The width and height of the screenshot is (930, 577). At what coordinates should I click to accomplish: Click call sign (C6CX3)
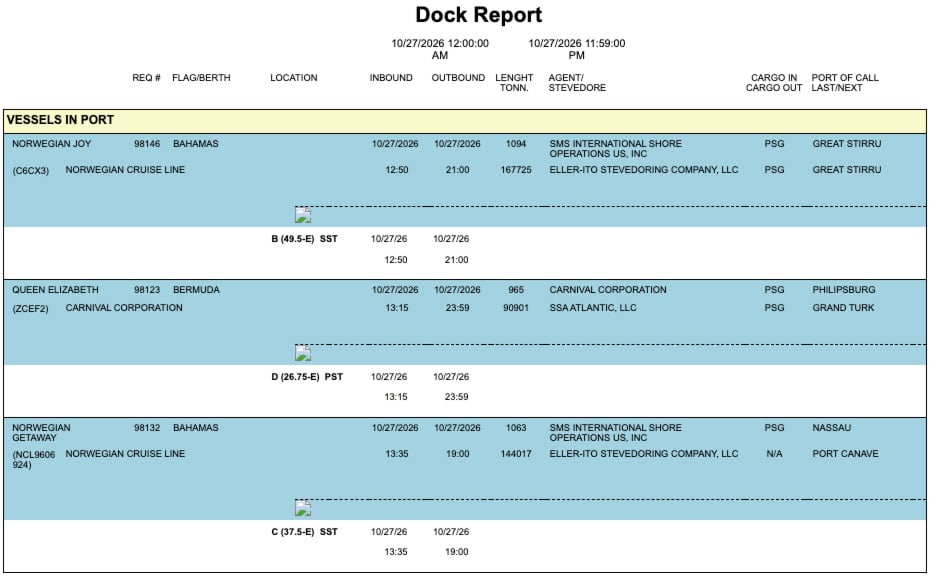[30, 171]
